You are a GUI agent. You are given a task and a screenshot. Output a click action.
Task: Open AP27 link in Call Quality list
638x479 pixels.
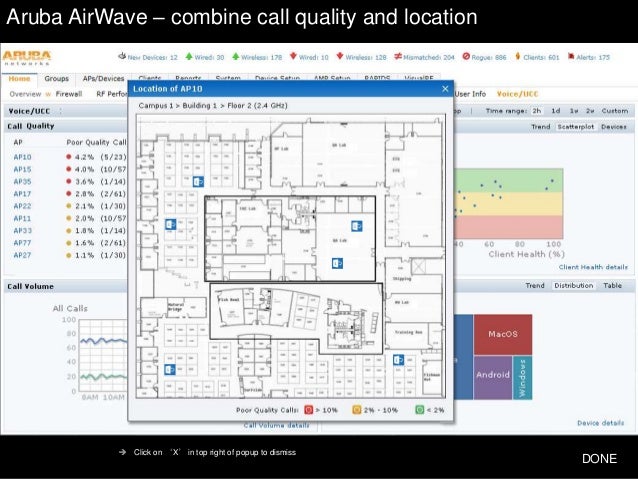22,255
